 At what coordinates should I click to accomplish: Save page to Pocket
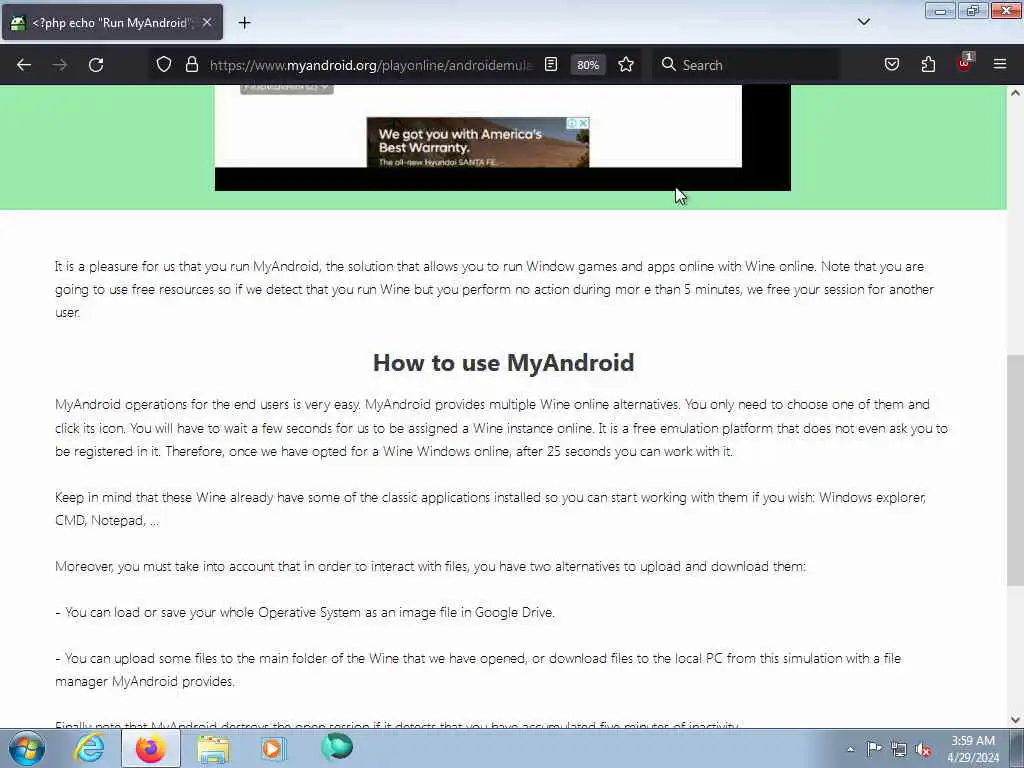tap(891, 64)
